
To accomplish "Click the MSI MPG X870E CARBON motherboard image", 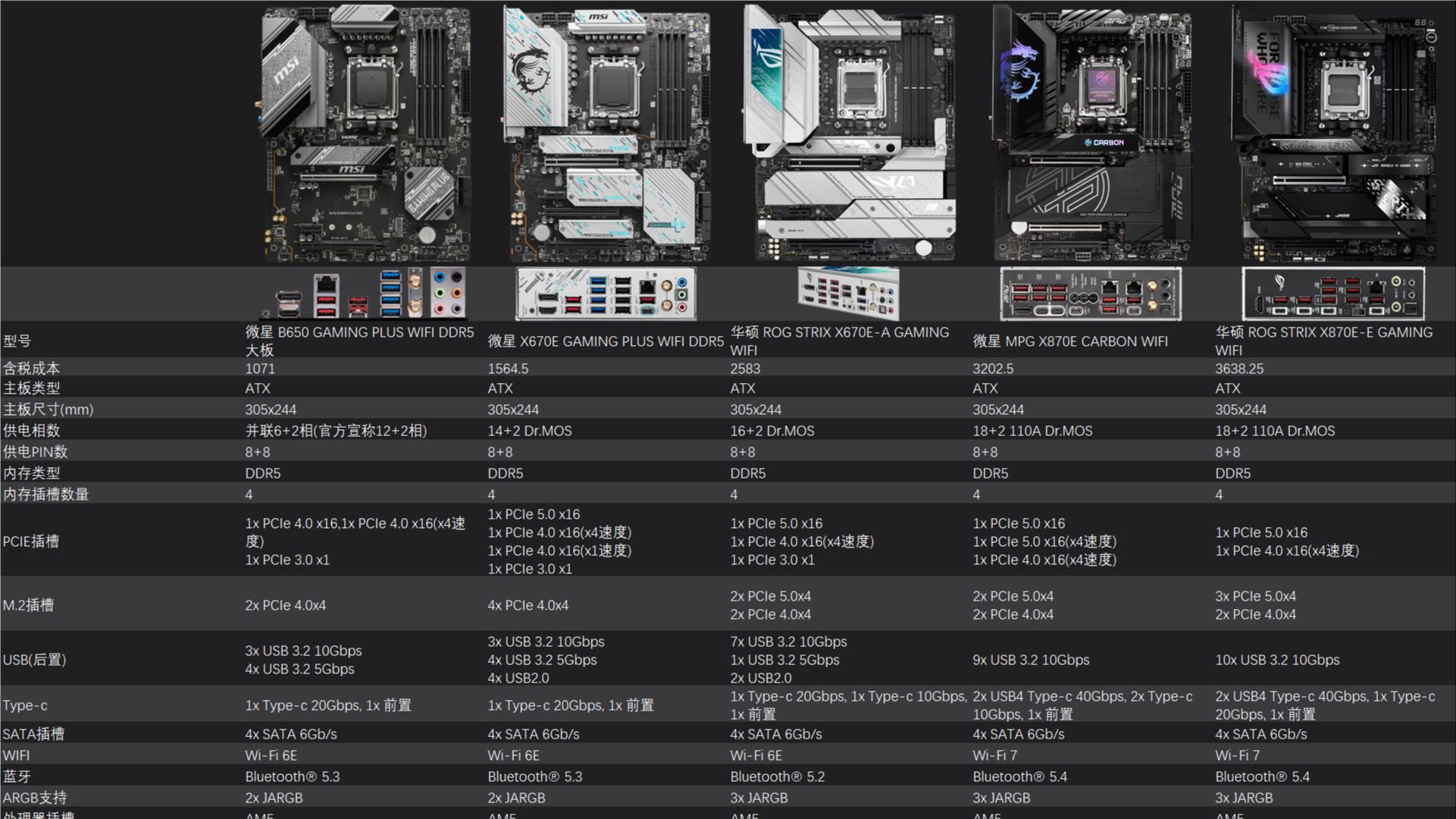I will point(1091,134).
